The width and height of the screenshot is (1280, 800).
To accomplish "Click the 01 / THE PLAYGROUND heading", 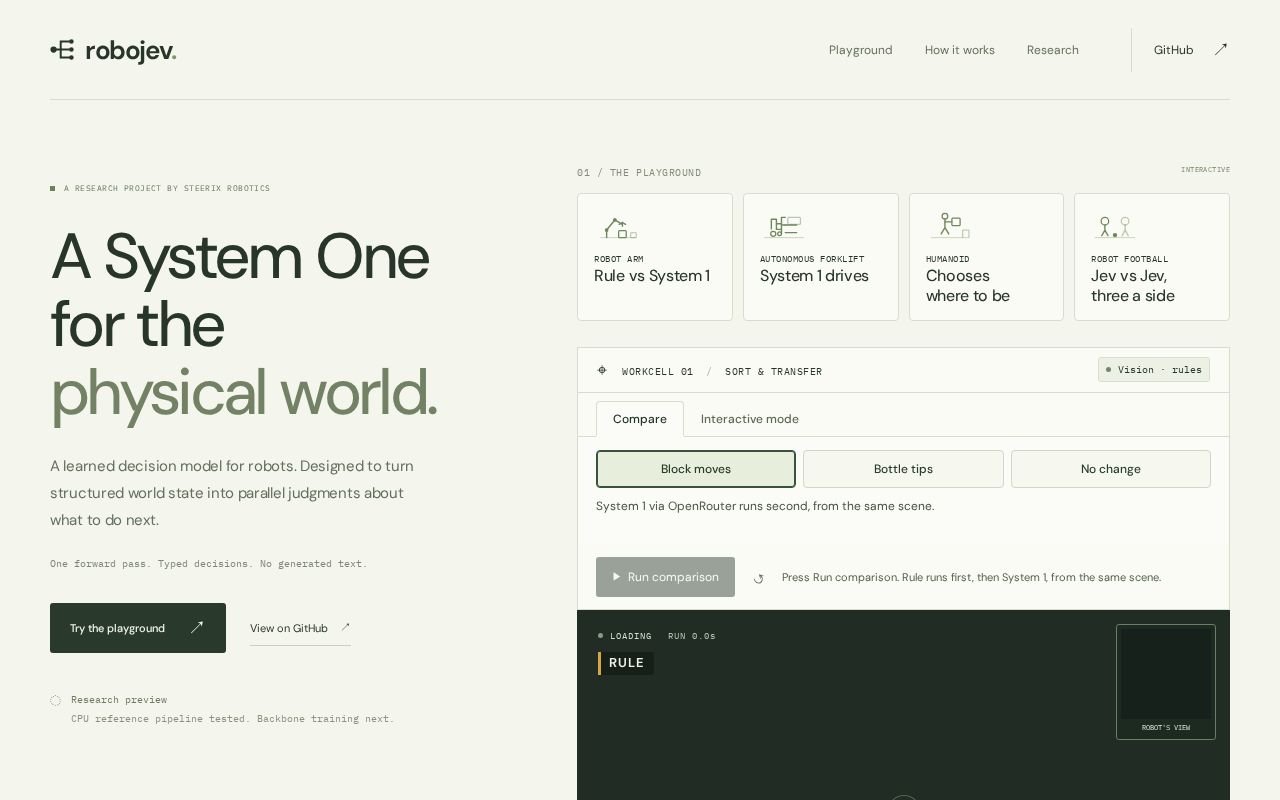I will pos(639,173).
